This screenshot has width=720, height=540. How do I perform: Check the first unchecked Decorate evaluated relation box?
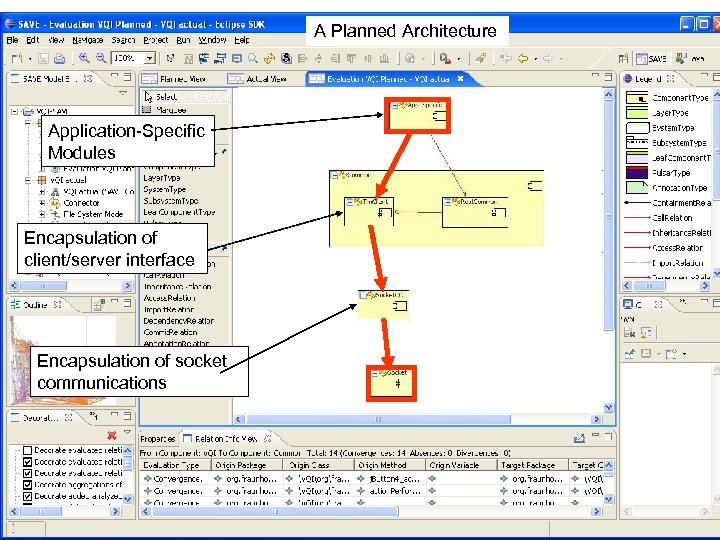(27, 450)
